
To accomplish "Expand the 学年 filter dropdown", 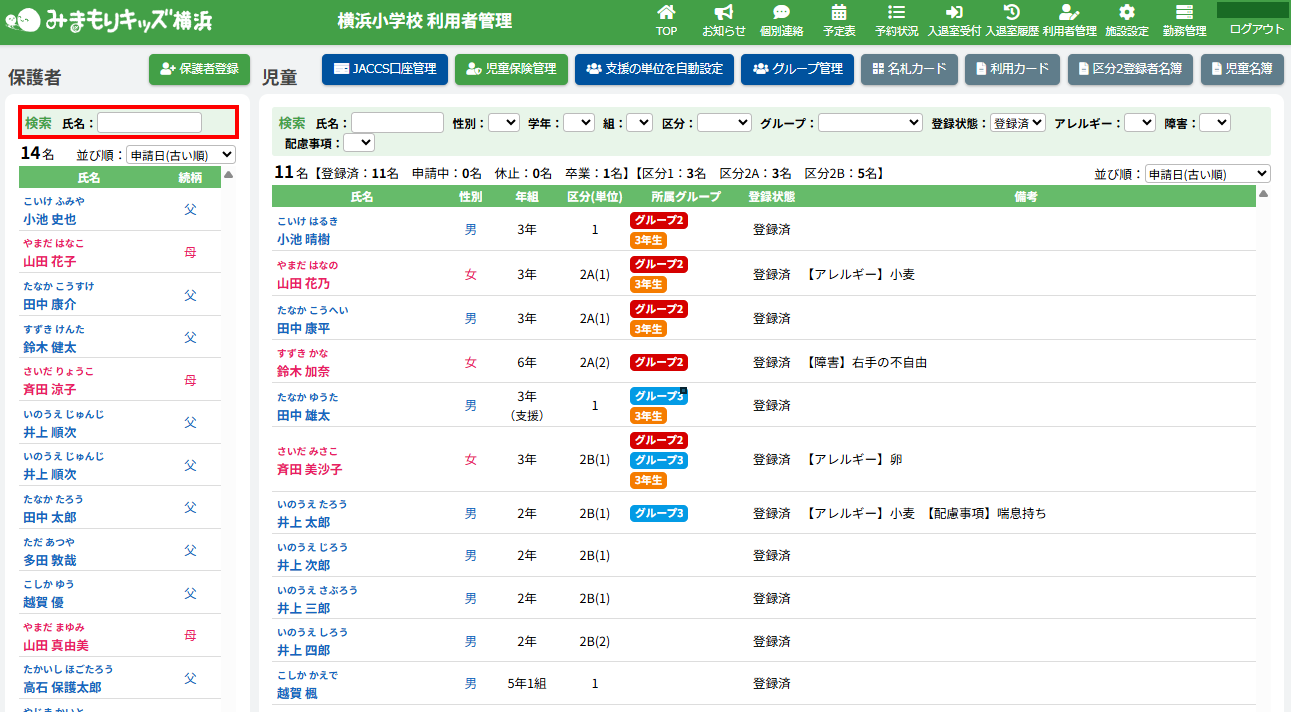I will point(578,123).
